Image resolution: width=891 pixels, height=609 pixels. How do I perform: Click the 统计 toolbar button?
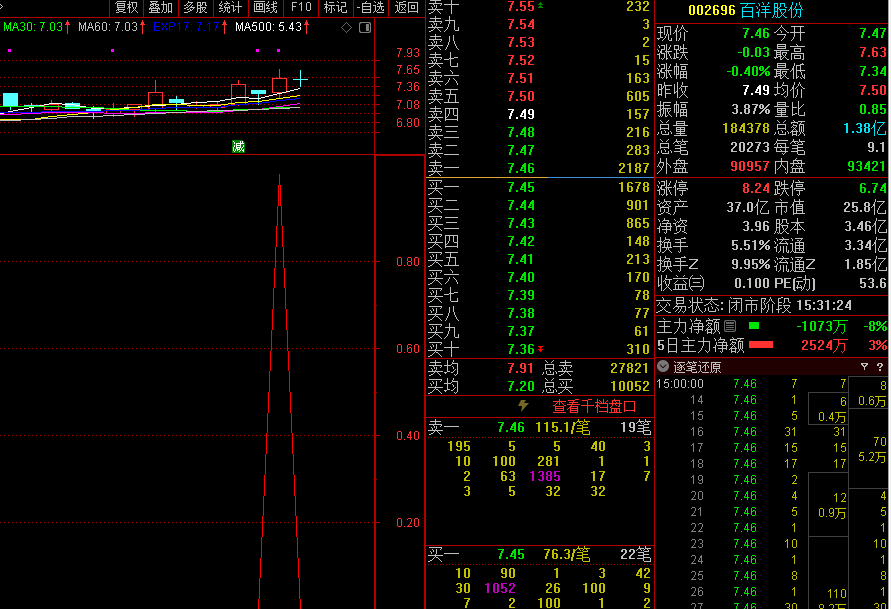coord(230,7)
